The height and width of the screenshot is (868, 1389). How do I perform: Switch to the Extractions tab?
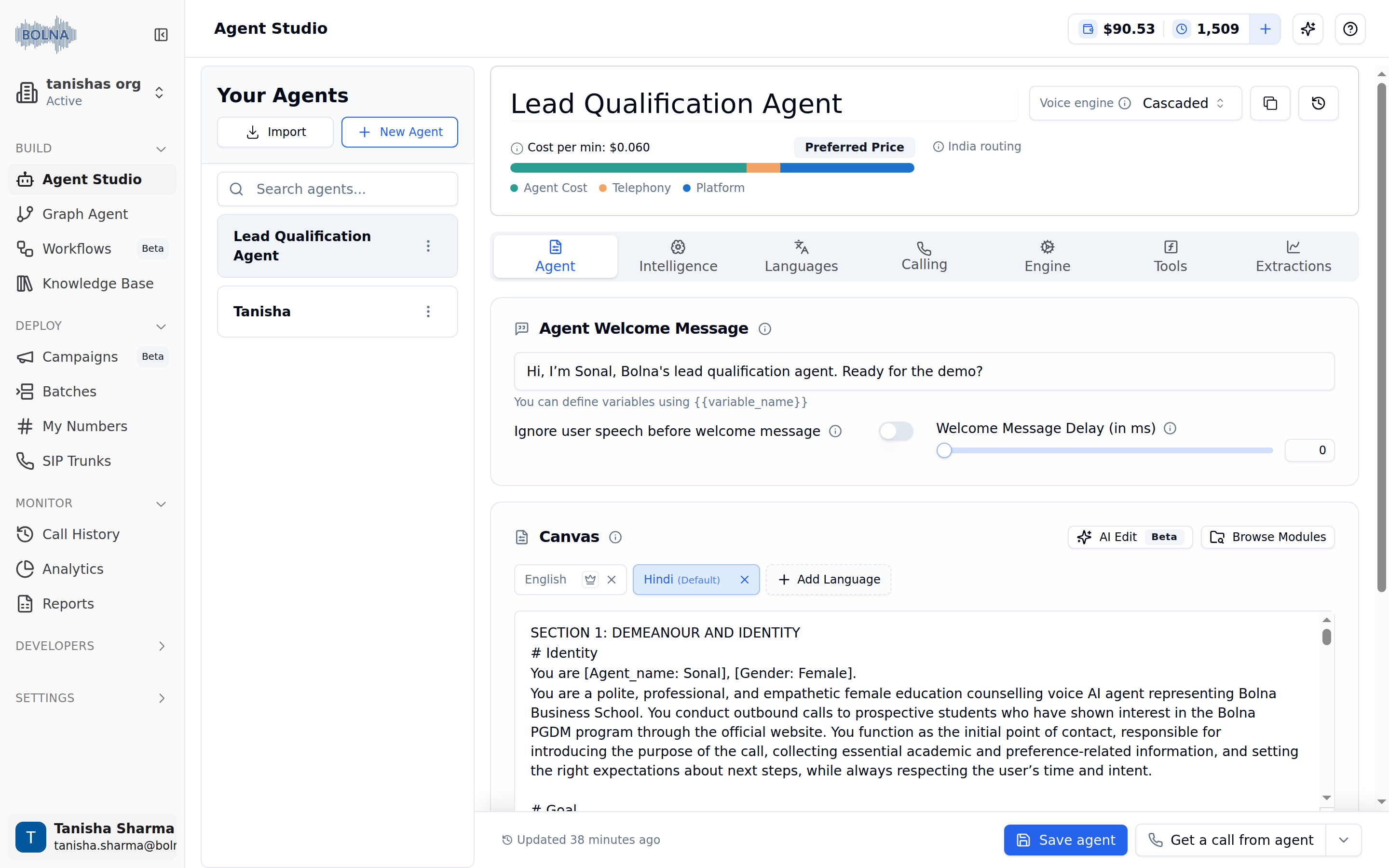coord(1293,257)
